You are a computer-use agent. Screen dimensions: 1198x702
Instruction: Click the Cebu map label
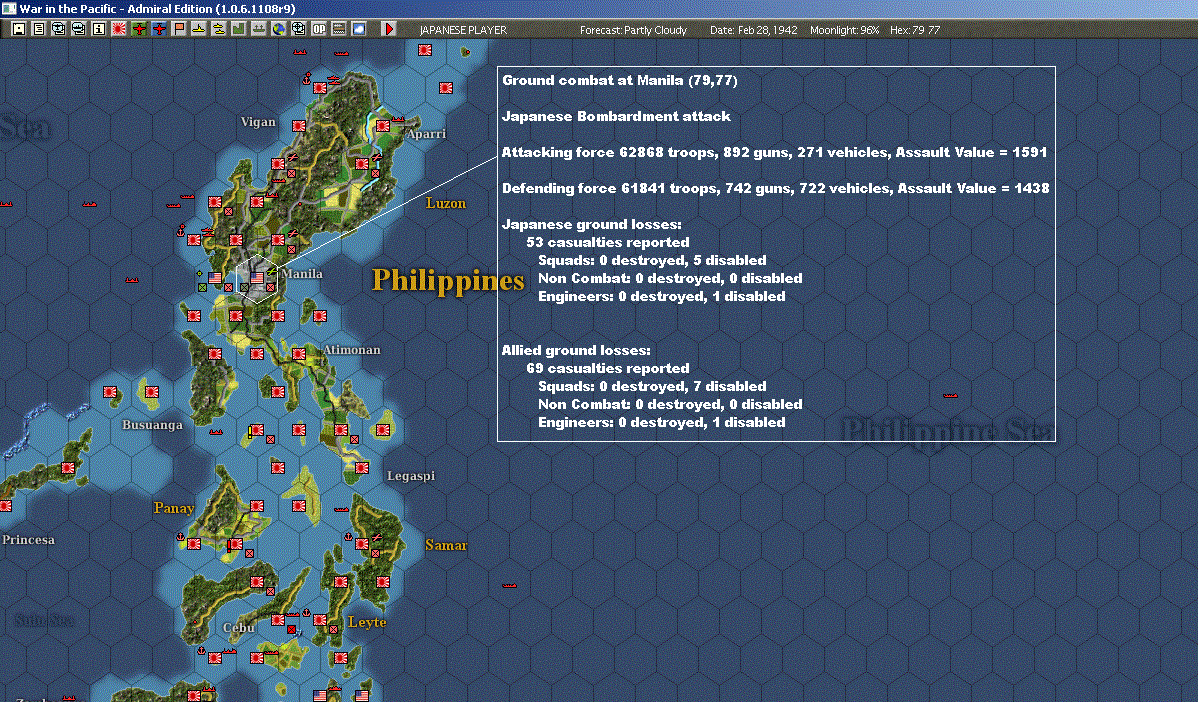238,628
